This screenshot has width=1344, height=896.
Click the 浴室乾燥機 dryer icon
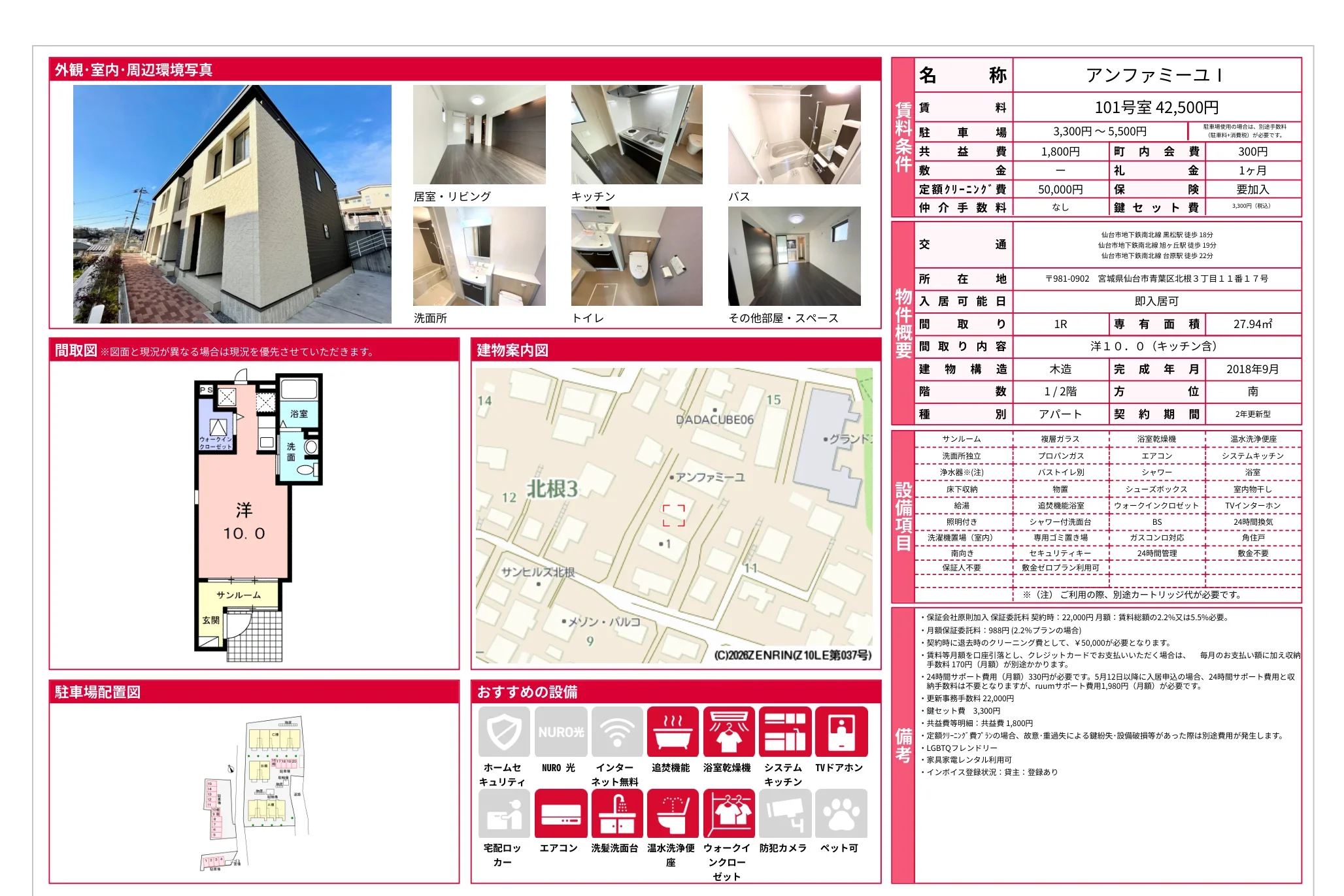coord(728,731)
